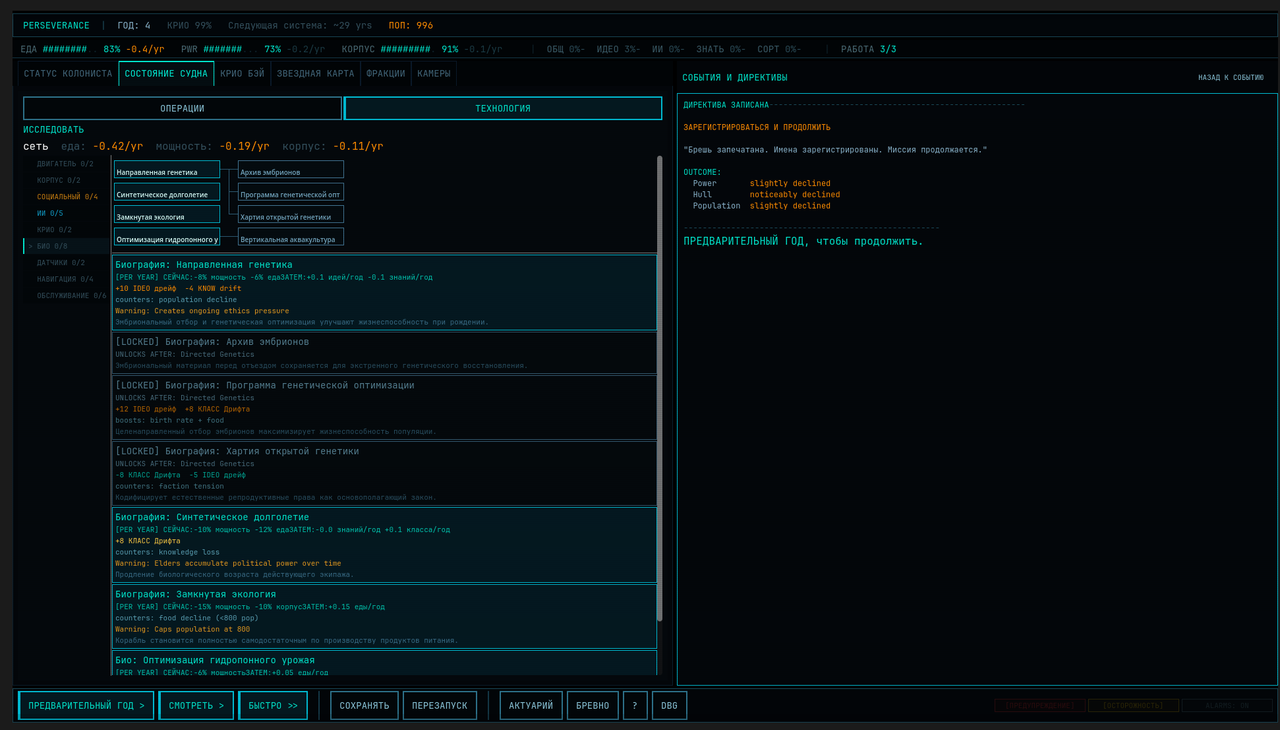Select the ТЕХНОЛОГИЯ sub-tab
This screenshot has height=730, width=1280.
tap(503, 108)
